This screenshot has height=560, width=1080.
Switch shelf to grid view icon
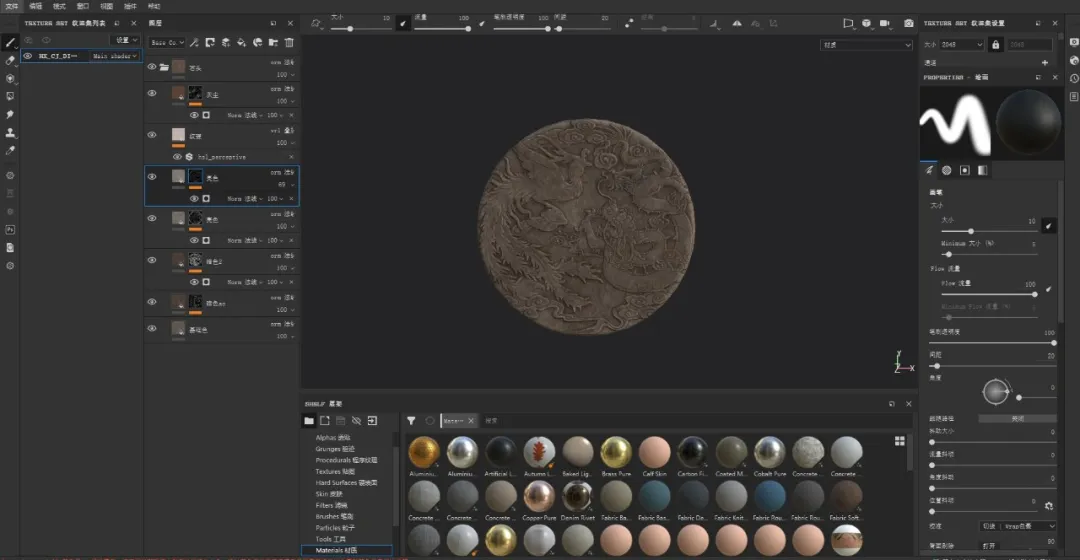tap(900, 440)
